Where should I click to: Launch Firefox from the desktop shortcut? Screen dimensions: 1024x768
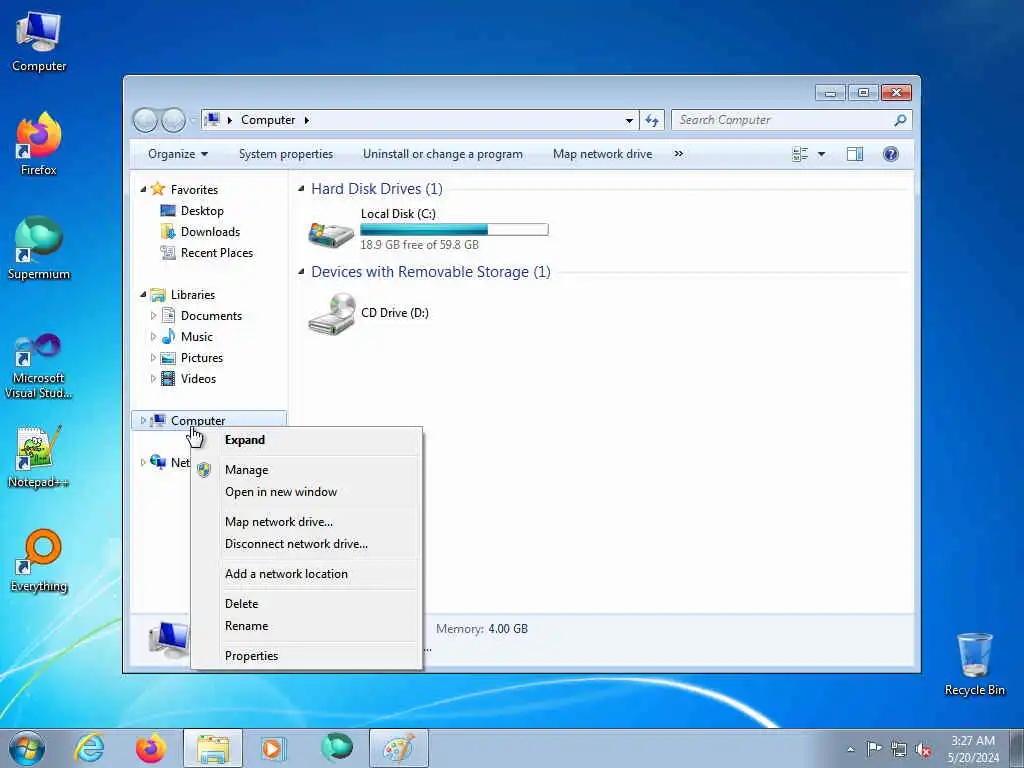[39, 144]
